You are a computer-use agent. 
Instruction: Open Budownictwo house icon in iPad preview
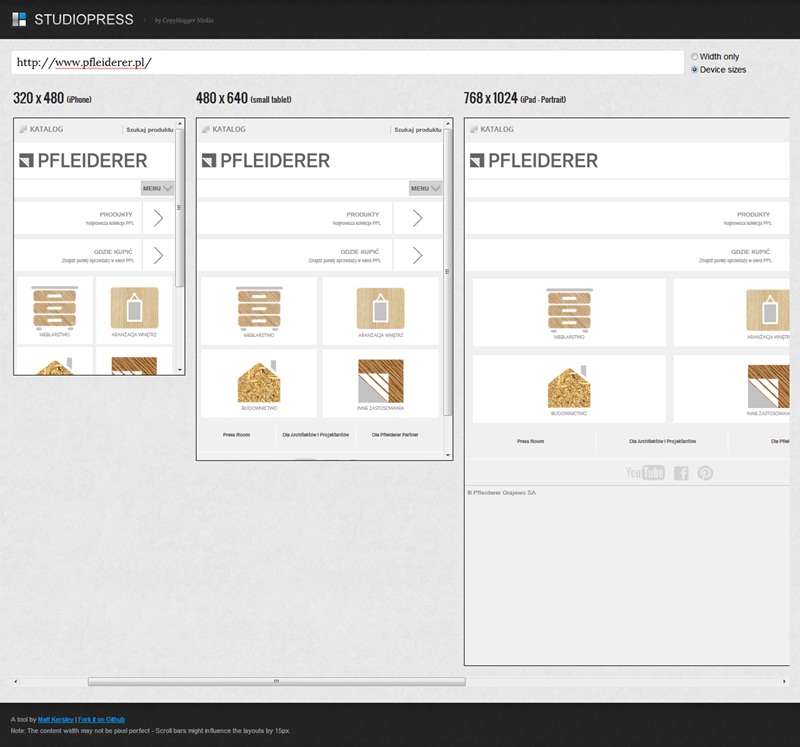click(x=569, y=385)
